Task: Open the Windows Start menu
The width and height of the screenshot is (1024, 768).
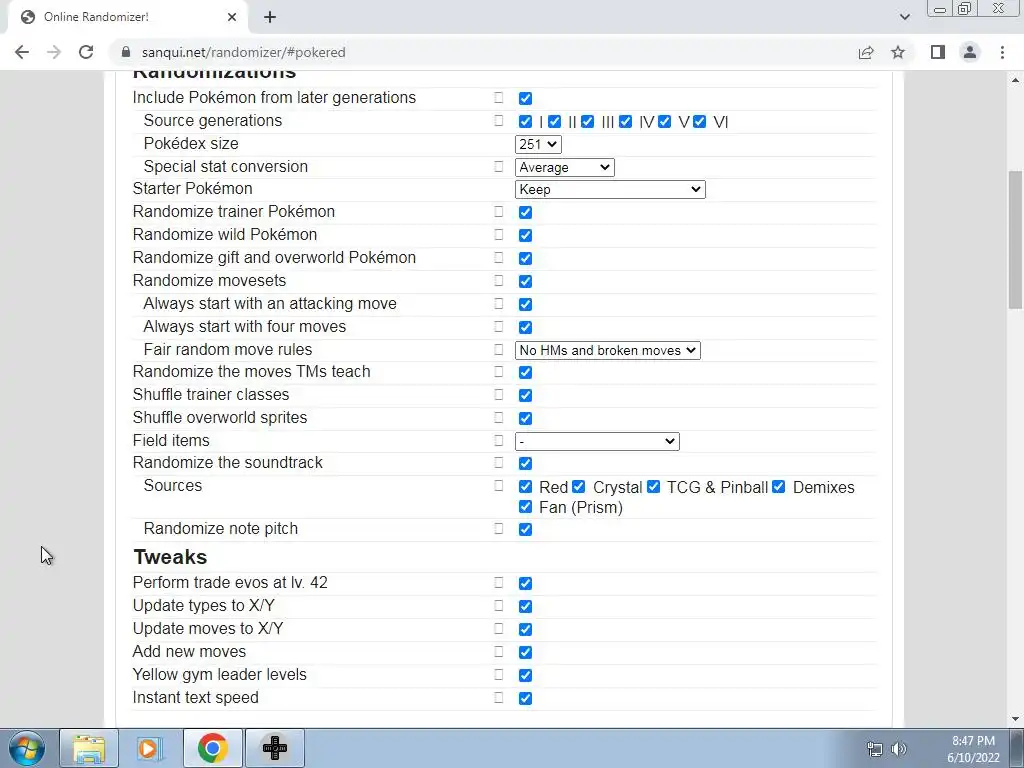Action: coord(27,748)
